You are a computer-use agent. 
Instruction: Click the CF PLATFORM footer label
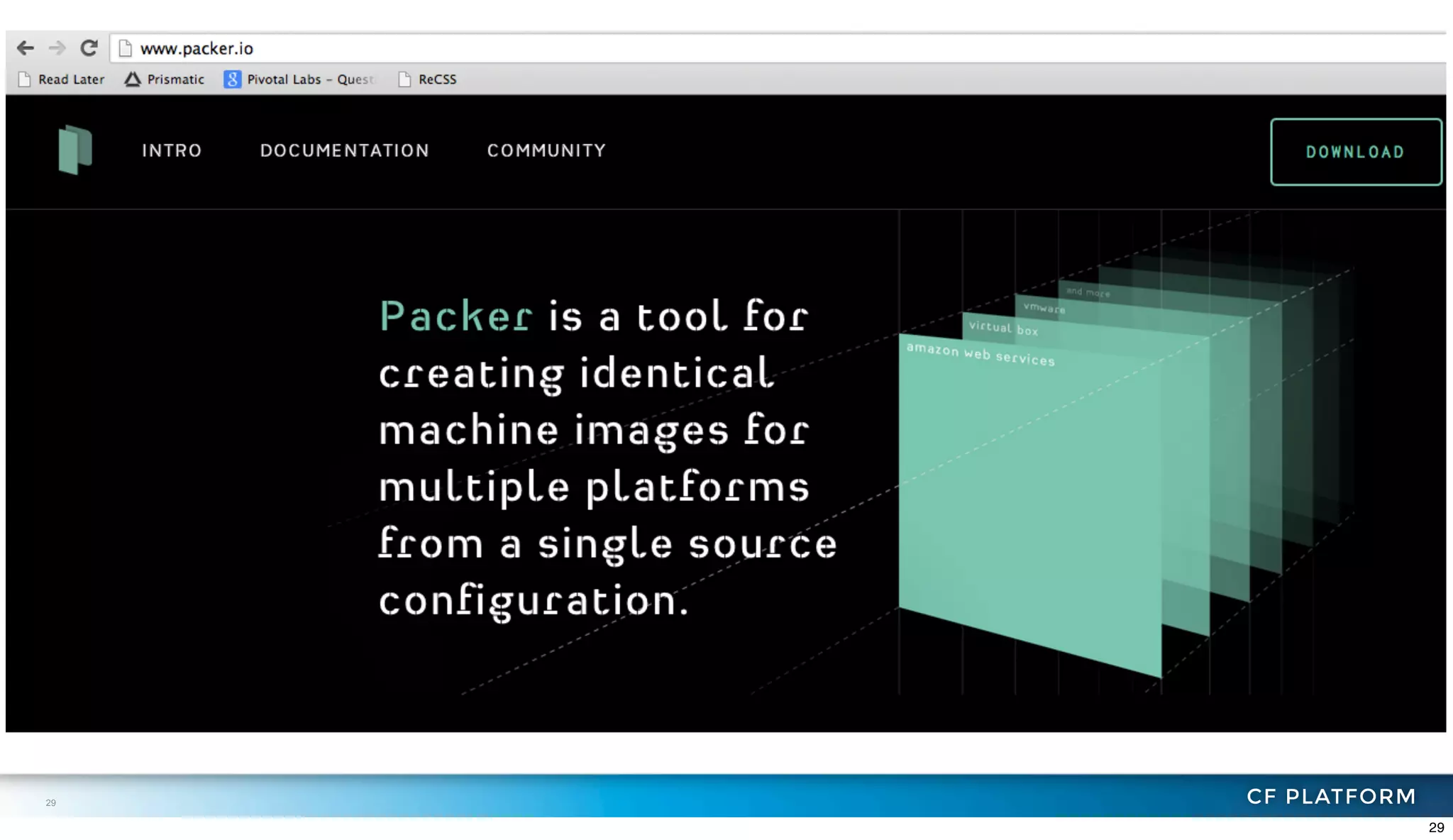click(x=1331, y=797)
